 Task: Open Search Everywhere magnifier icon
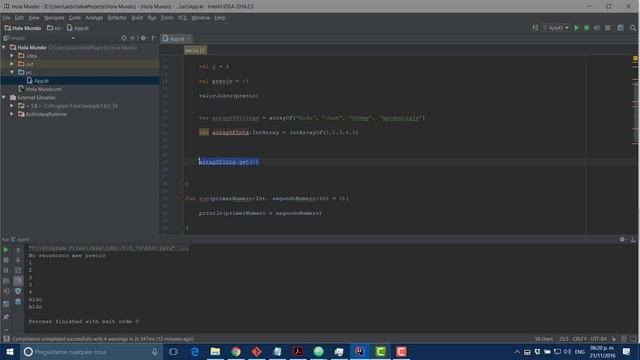[633, 28]
